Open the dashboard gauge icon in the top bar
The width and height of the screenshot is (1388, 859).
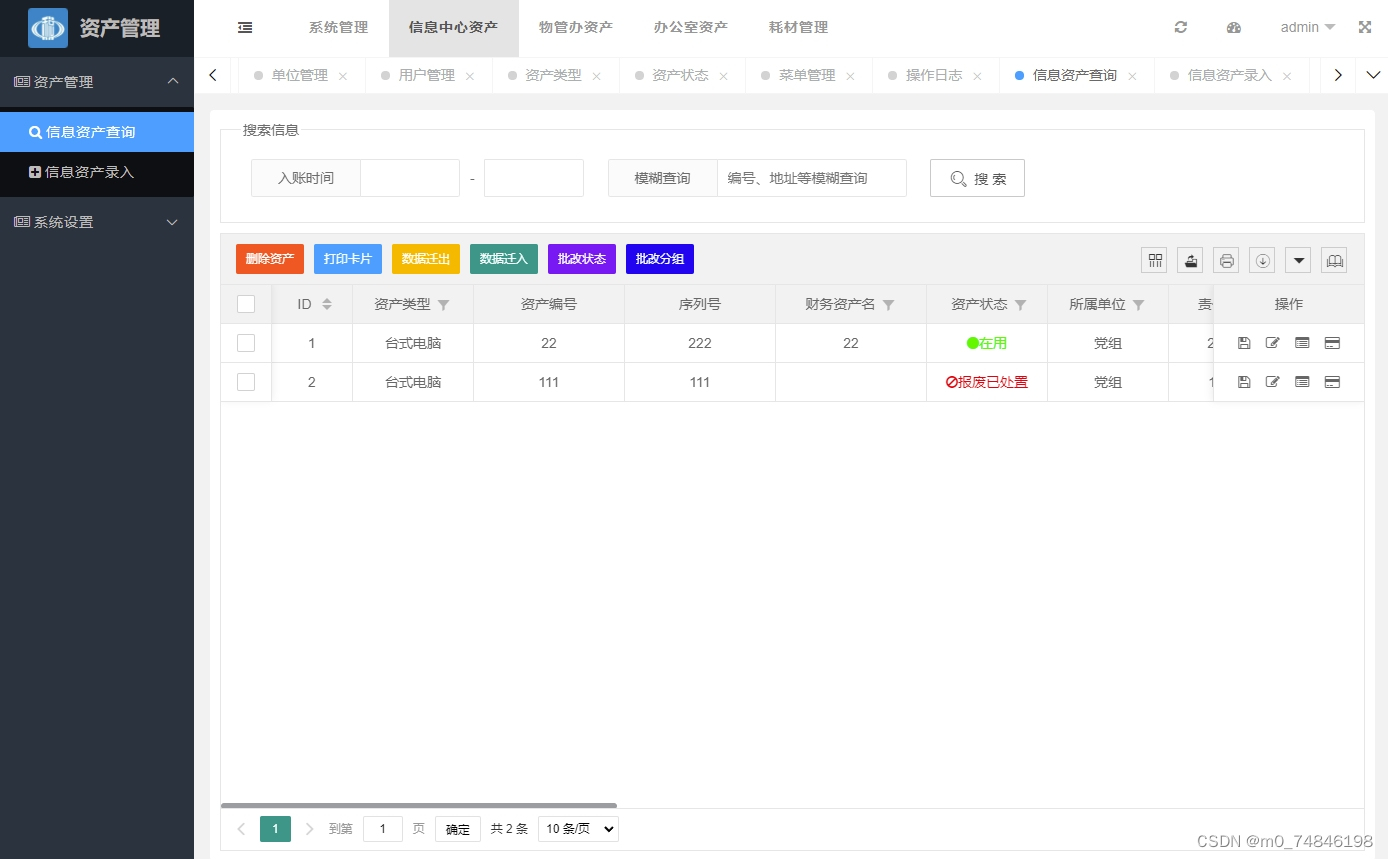click(1234, 28)
